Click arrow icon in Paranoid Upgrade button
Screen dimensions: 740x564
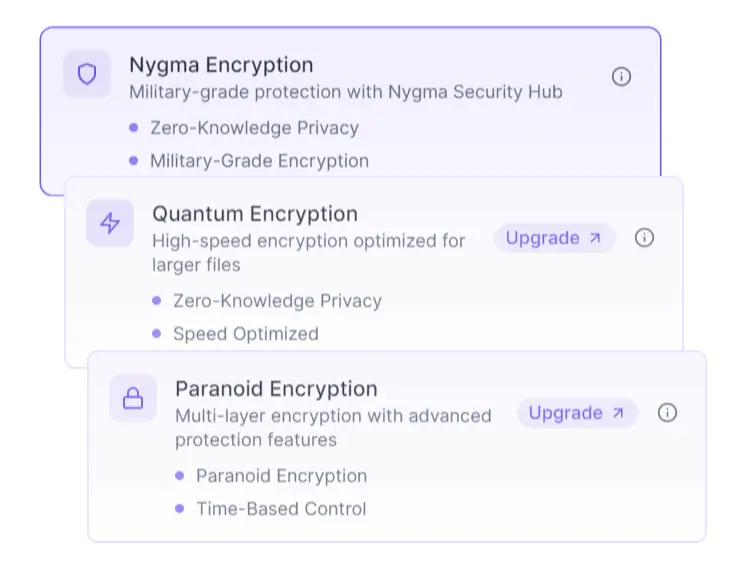point(618,413)
